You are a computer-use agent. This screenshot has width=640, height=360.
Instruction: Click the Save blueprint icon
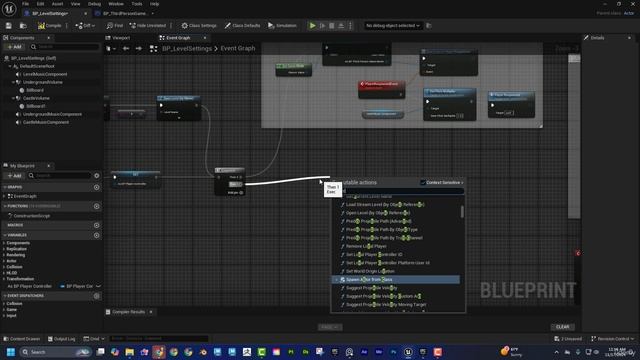click(9, 25)
